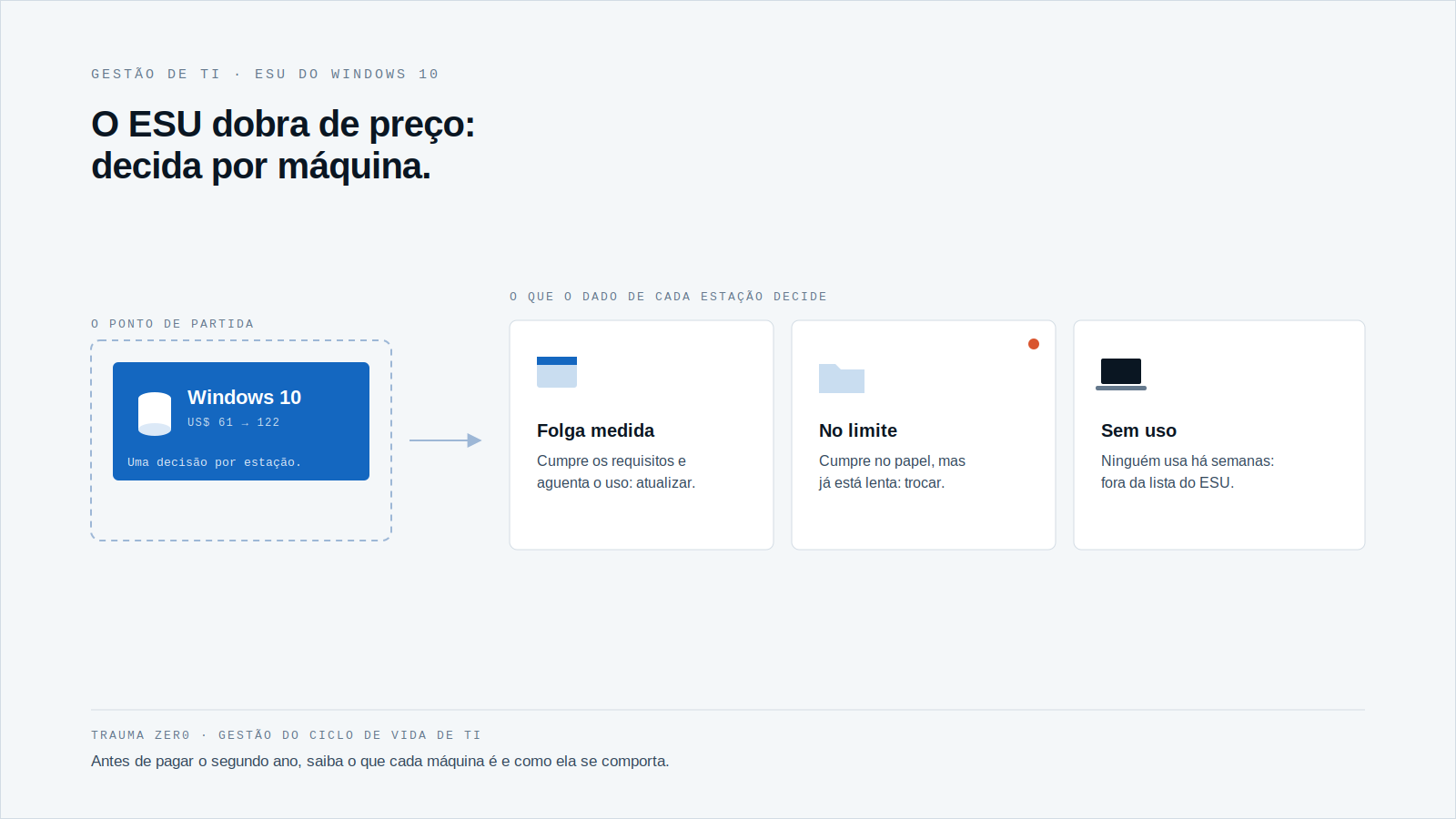Click the 'Folga medida' heading
This screenshot has width=1456, height=819.
tap(595, 430)
